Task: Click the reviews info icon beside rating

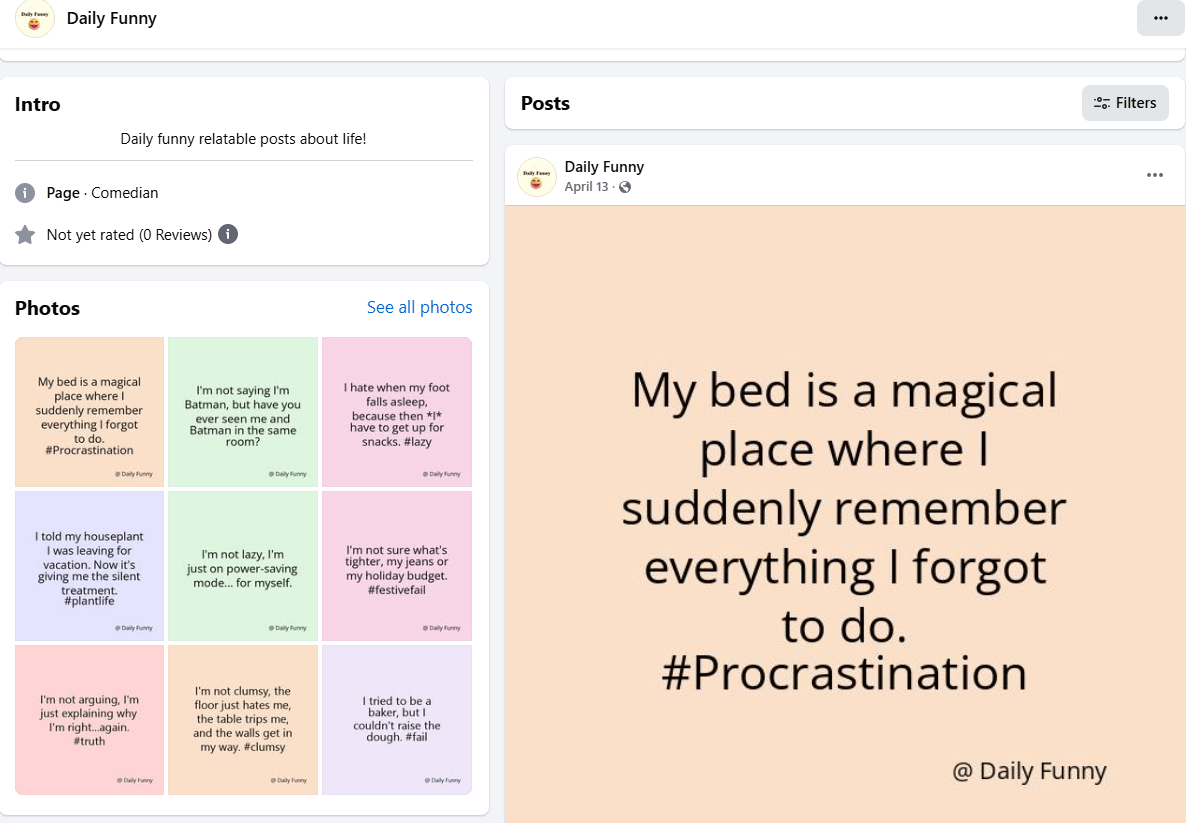Action: [x=228, y=235]
